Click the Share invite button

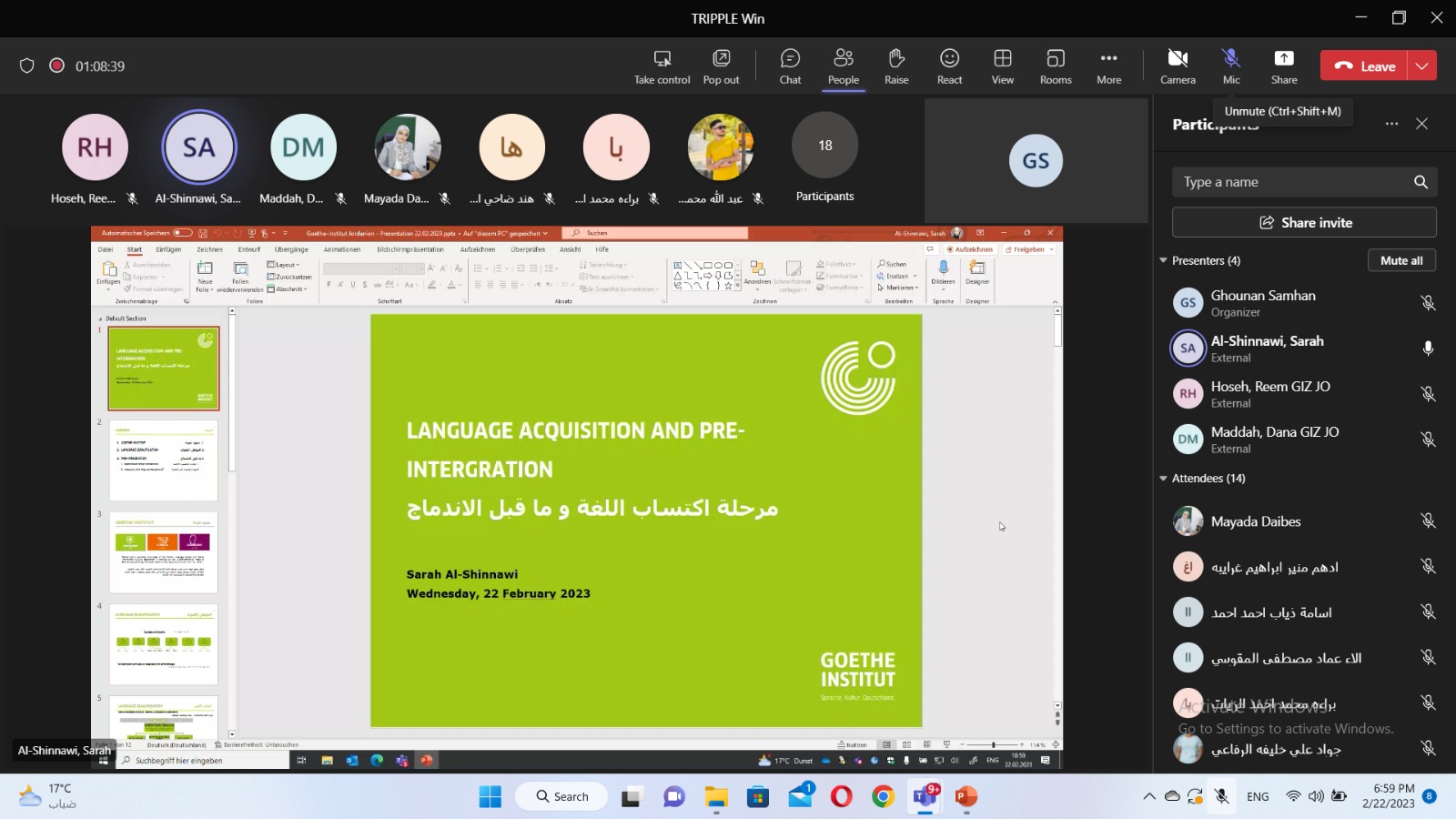[x=1304, y=222]
